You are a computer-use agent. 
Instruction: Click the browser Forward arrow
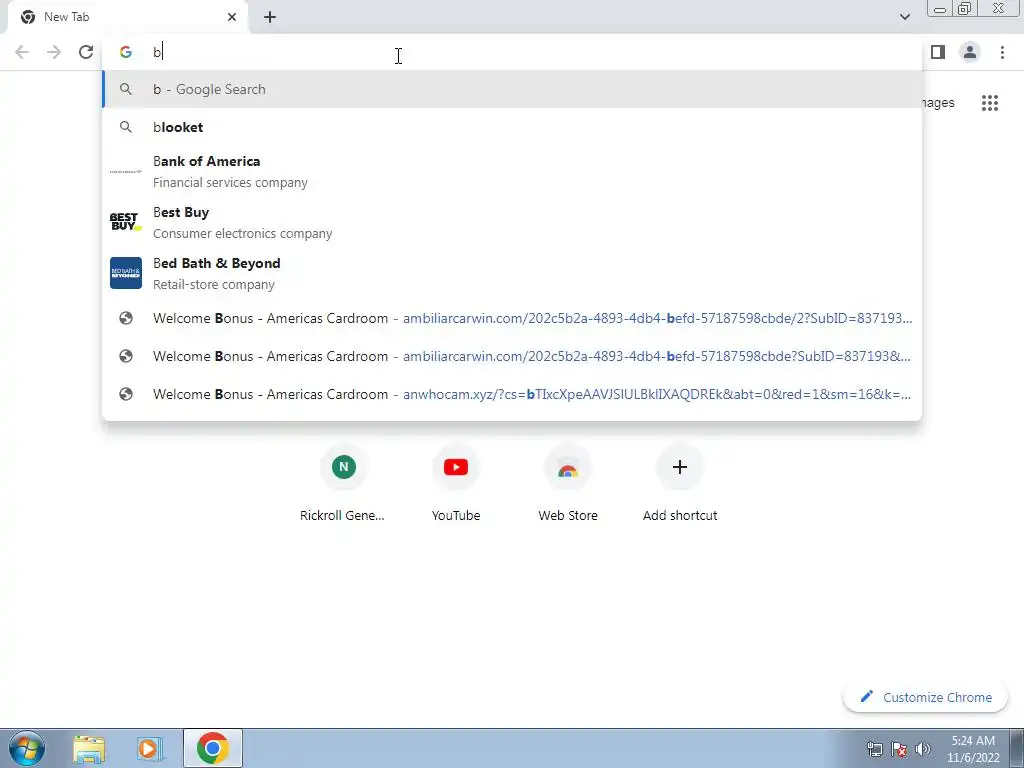[x=54, y=52]
